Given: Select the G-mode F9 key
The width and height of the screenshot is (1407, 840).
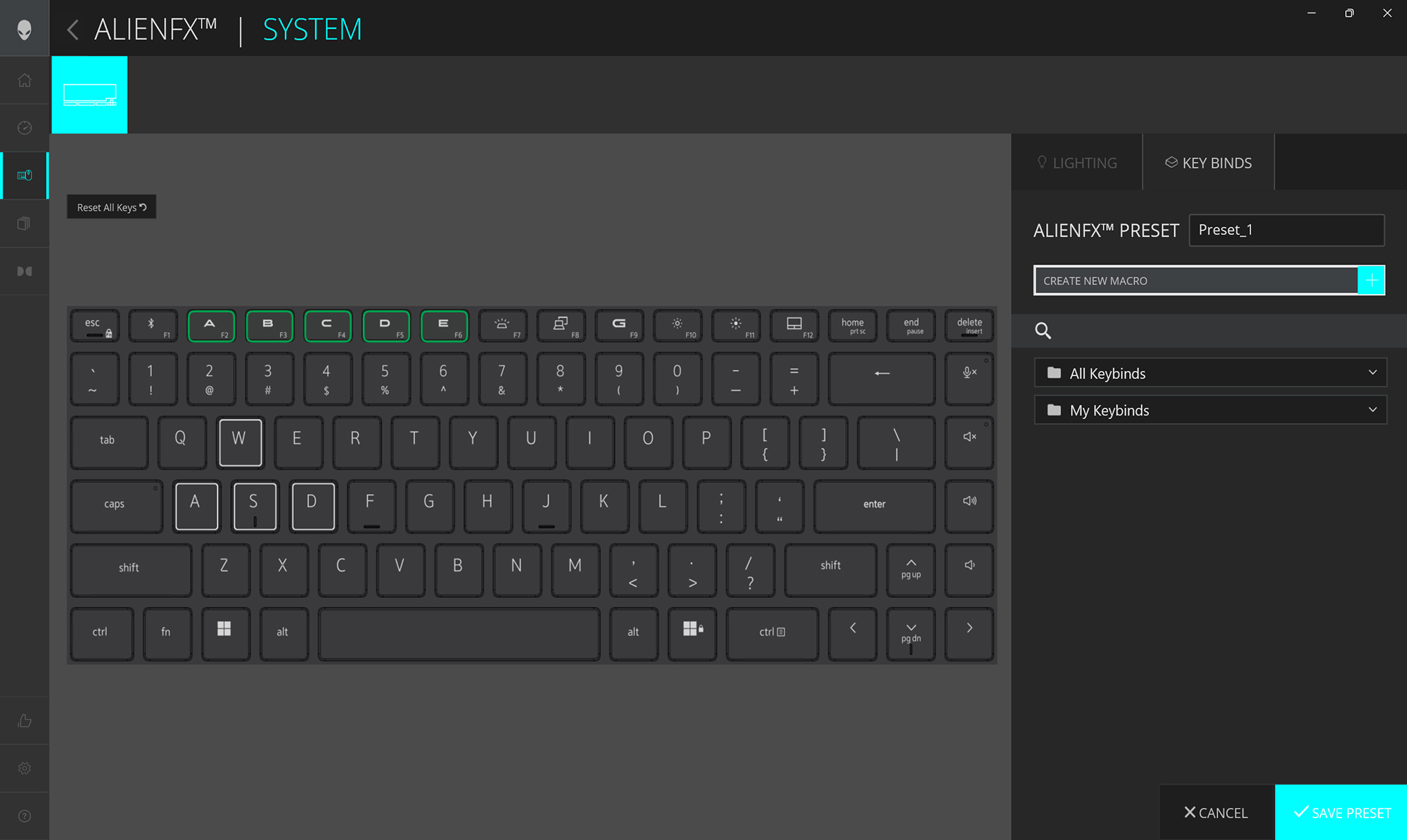Looking at the screenshot, I should point(620,326).
